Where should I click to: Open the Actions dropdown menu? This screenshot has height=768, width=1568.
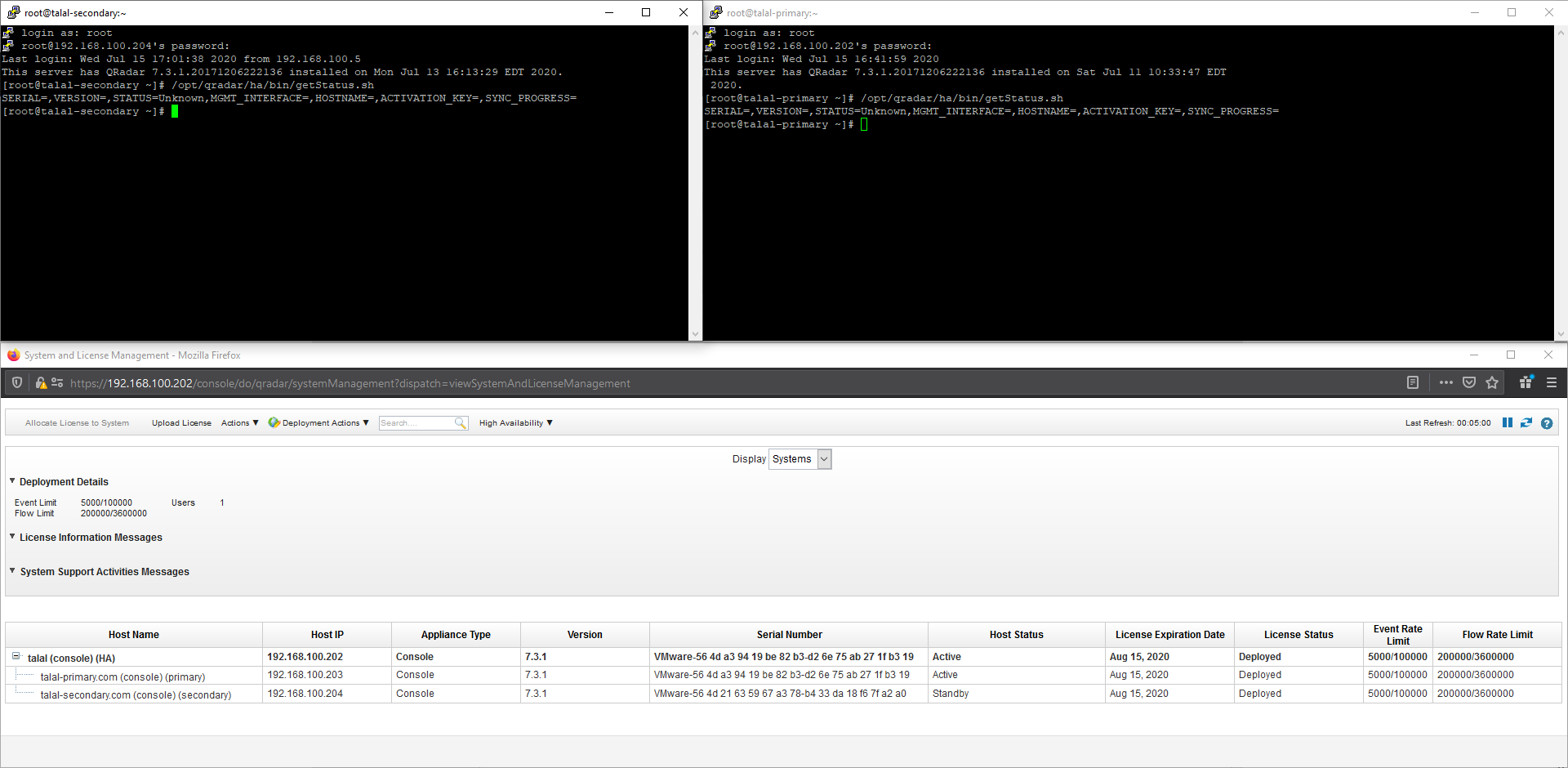(240, 423)
